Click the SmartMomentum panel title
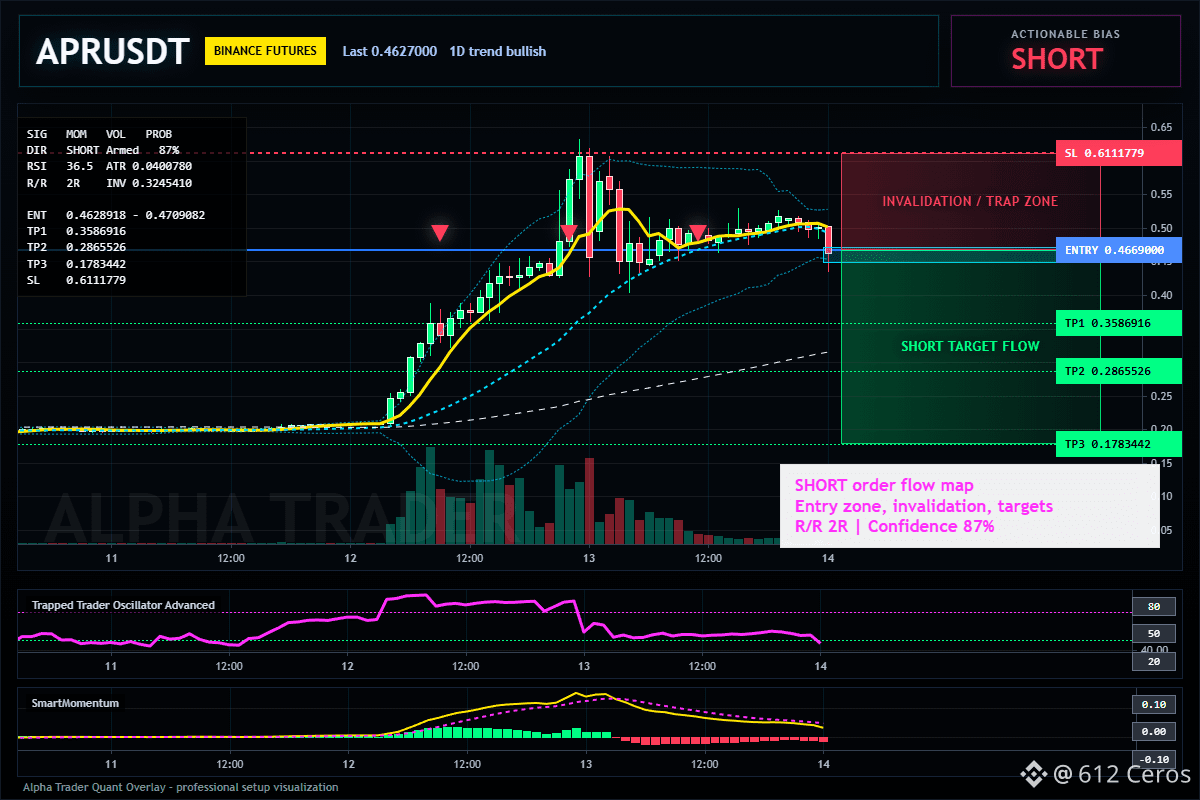Image resolution: width=1200 pixels, height=800 pixels. tap(75, 703)
